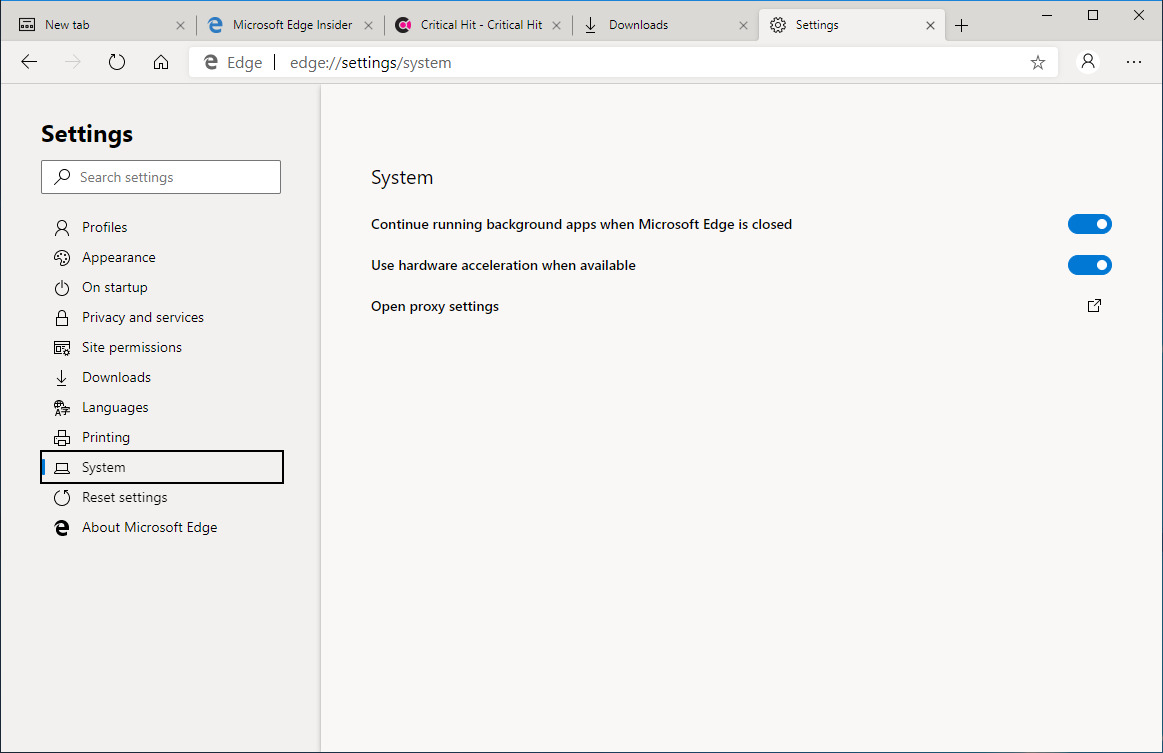The width and height of the screenshot is (1163, 753).
Task: Turn off hardware acceleration toggle
Action: 1089,265
